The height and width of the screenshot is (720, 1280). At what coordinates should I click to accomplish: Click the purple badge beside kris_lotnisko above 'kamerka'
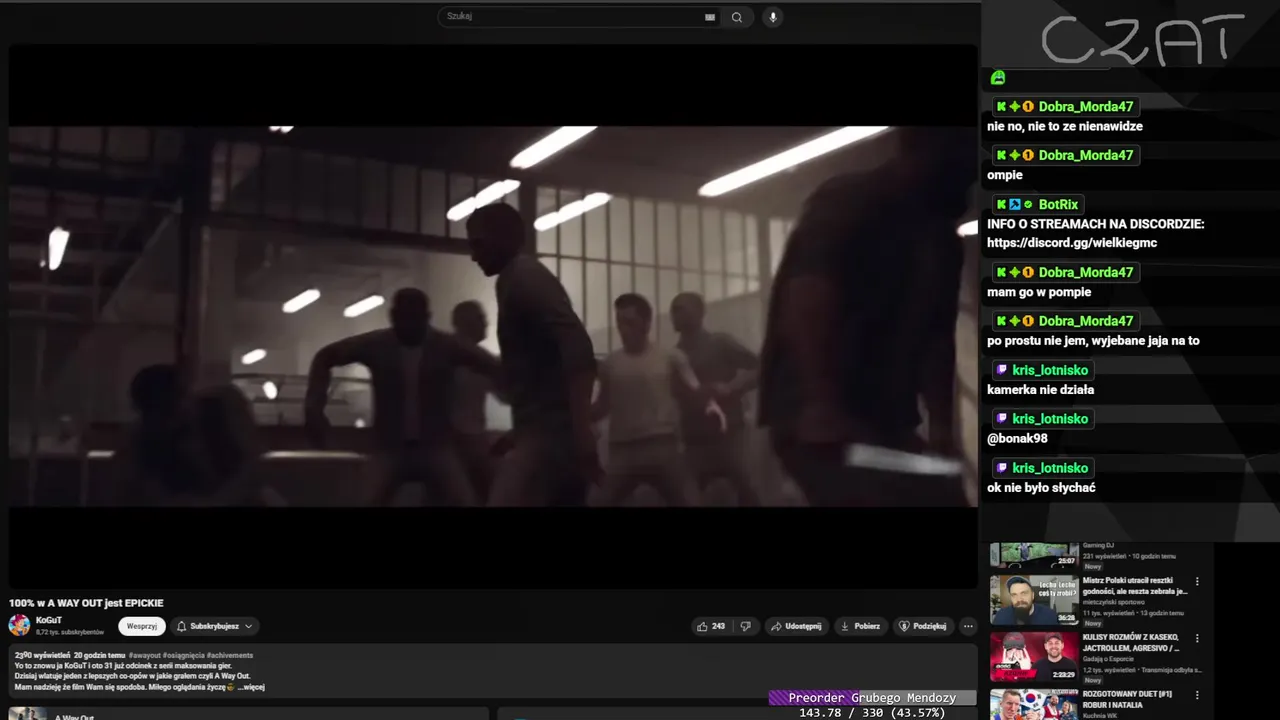(x=1002, y=371)
